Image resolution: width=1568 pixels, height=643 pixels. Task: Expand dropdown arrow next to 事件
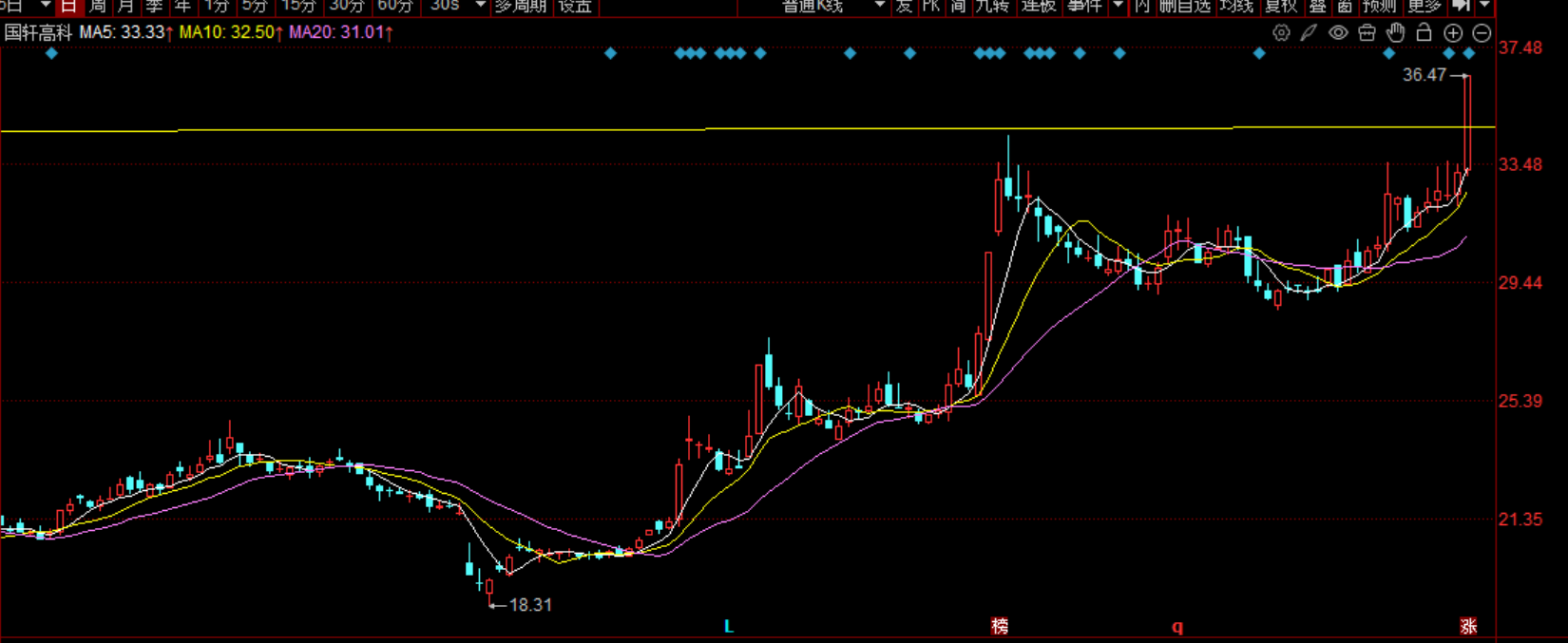coord(1119,6)
